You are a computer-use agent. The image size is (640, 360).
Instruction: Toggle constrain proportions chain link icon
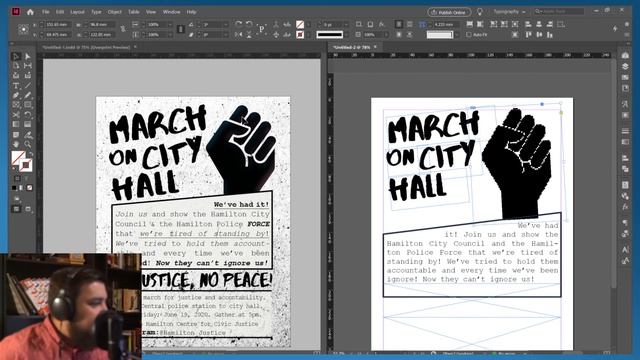tap(123, 29)
